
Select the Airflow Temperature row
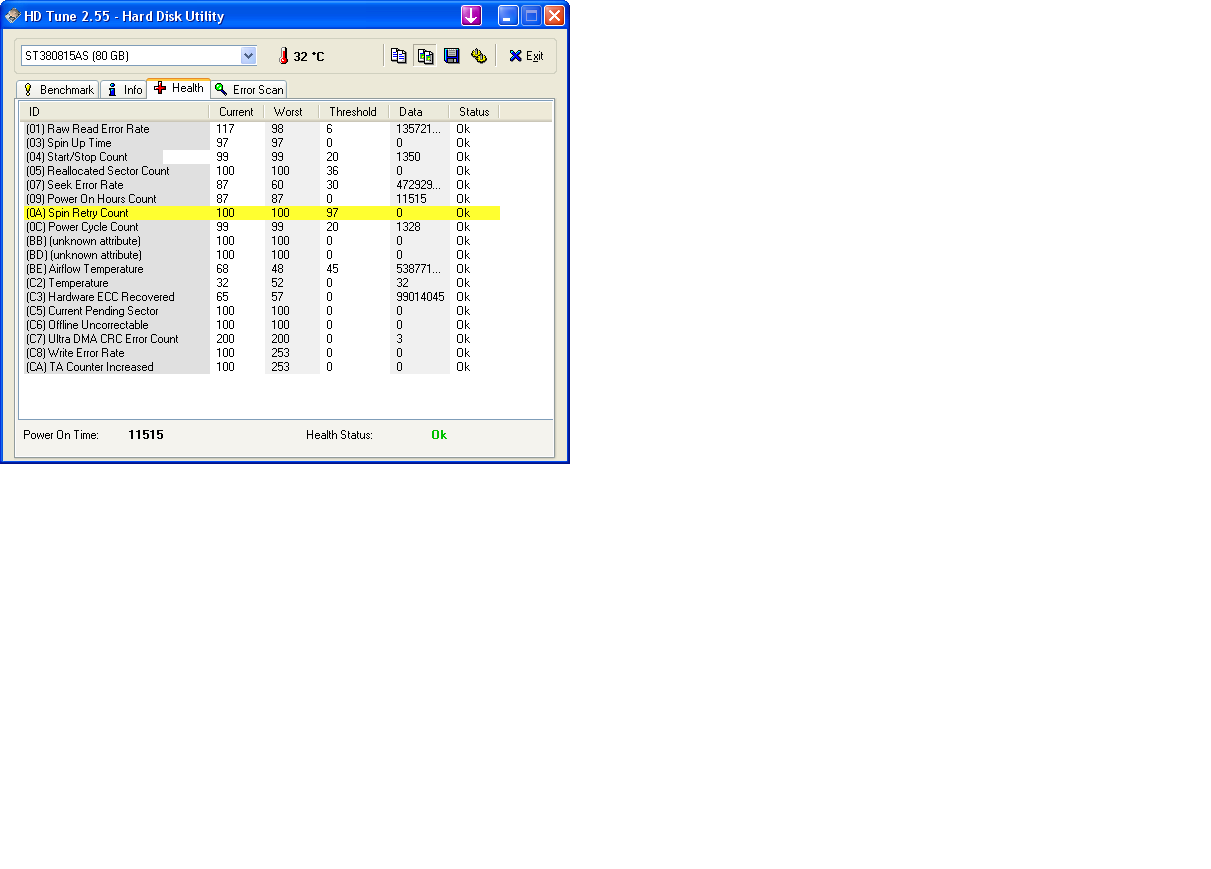click(261, 269)
